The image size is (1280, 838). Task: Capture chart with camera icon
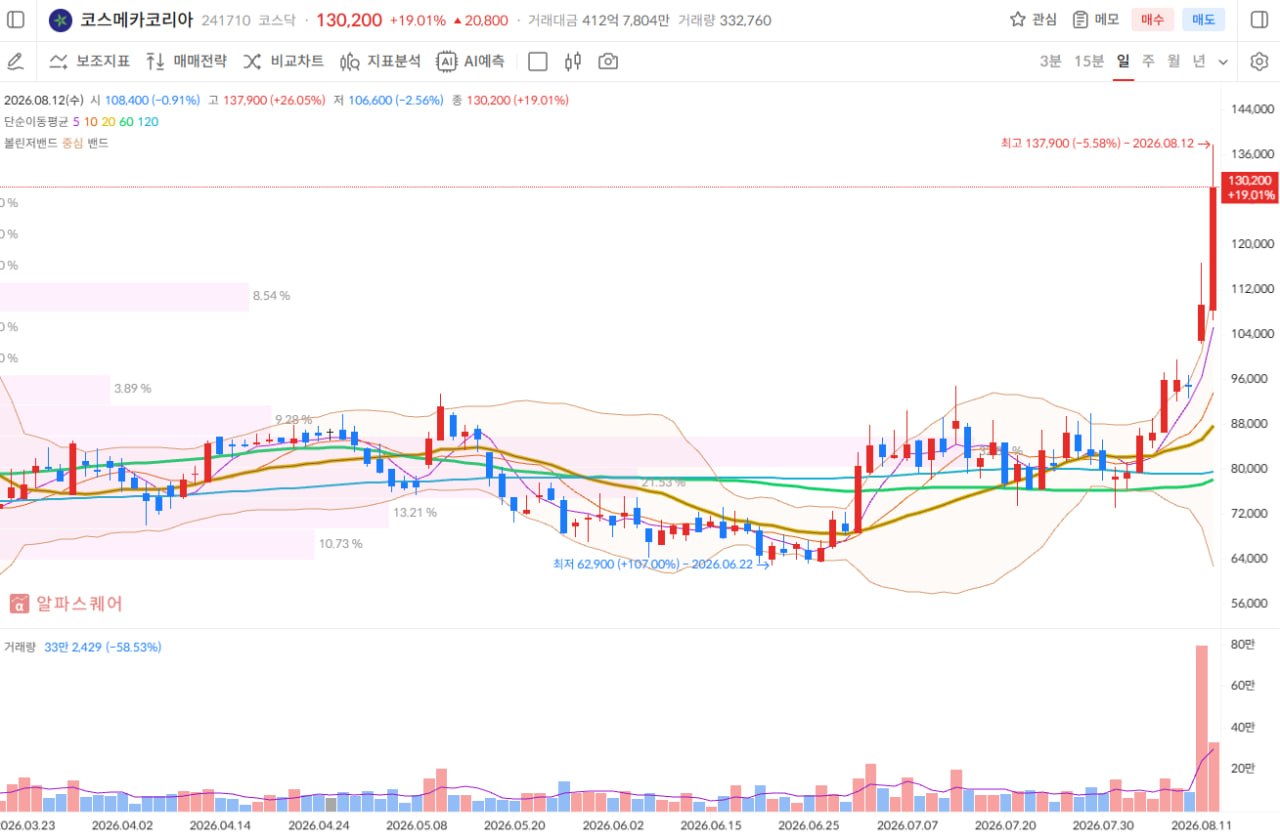pyautogui.click(x=608, y=62)
